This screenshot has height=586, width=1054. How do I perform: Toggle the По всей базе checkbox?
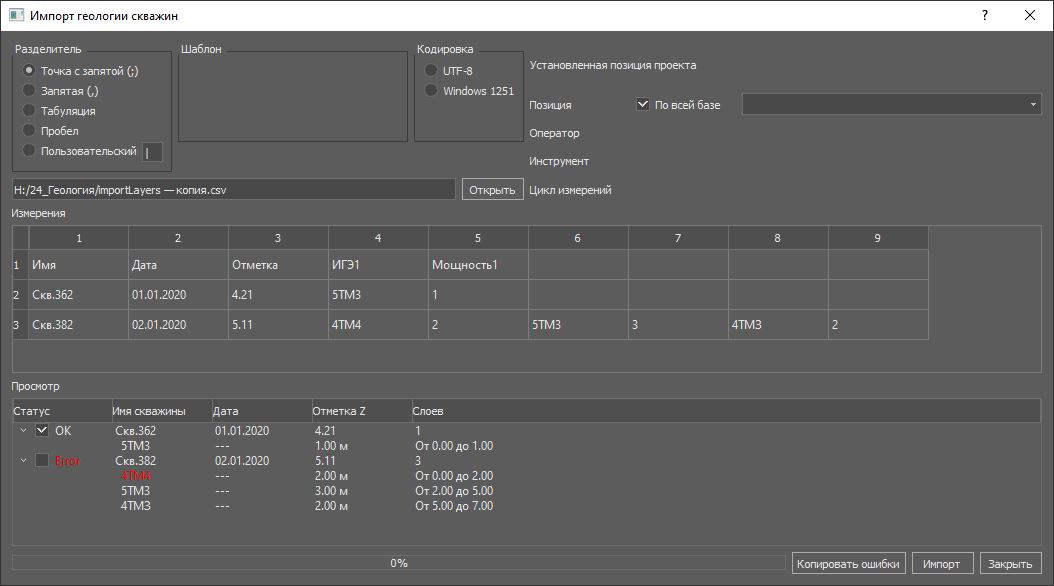click(643, 105)
